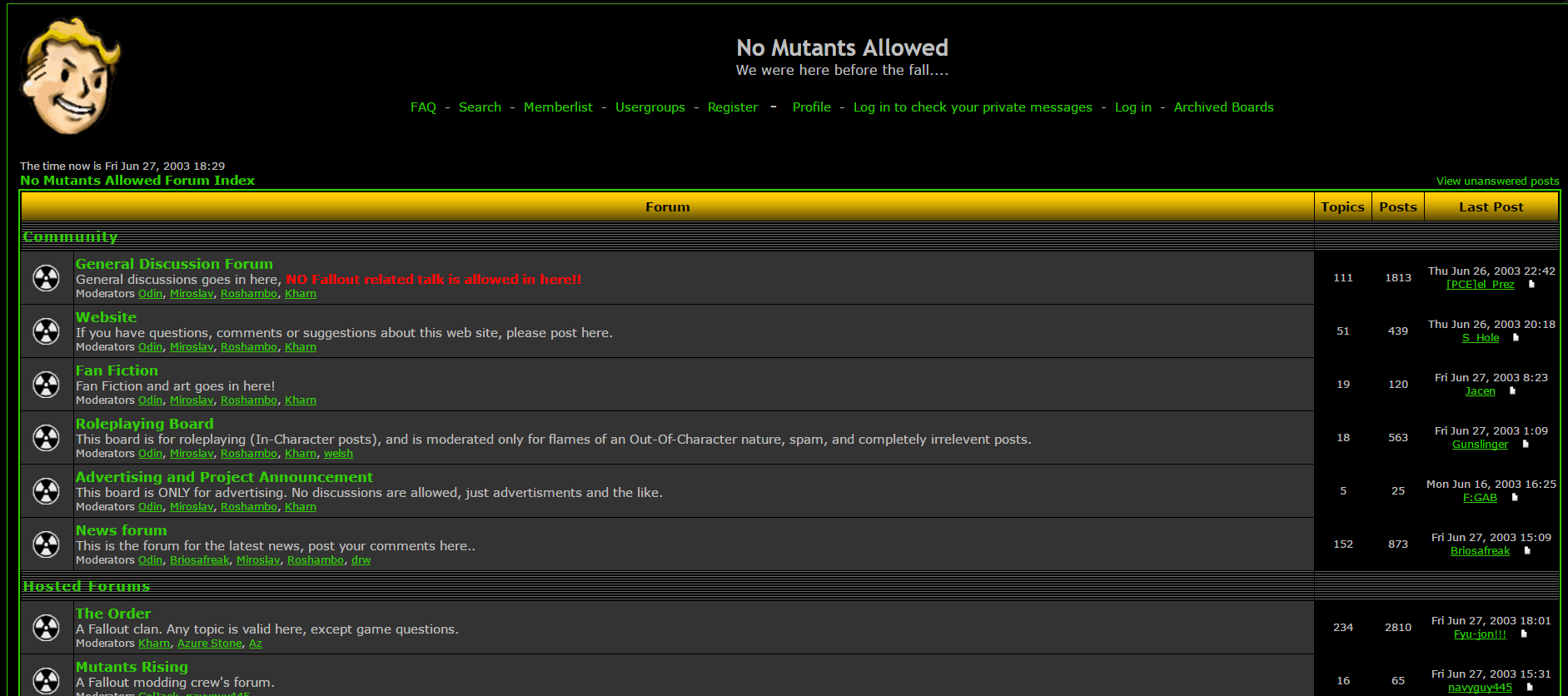
Task: Open last poster Fyu-jon!!! profile
Action: point(1480,634)
